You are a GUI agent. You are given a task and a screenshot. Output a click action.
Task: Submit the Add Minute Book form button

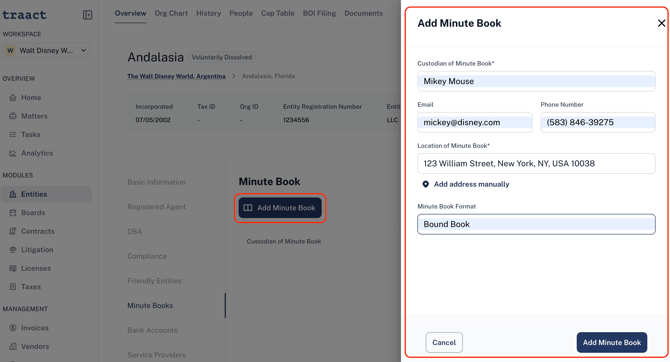[611, 342]
